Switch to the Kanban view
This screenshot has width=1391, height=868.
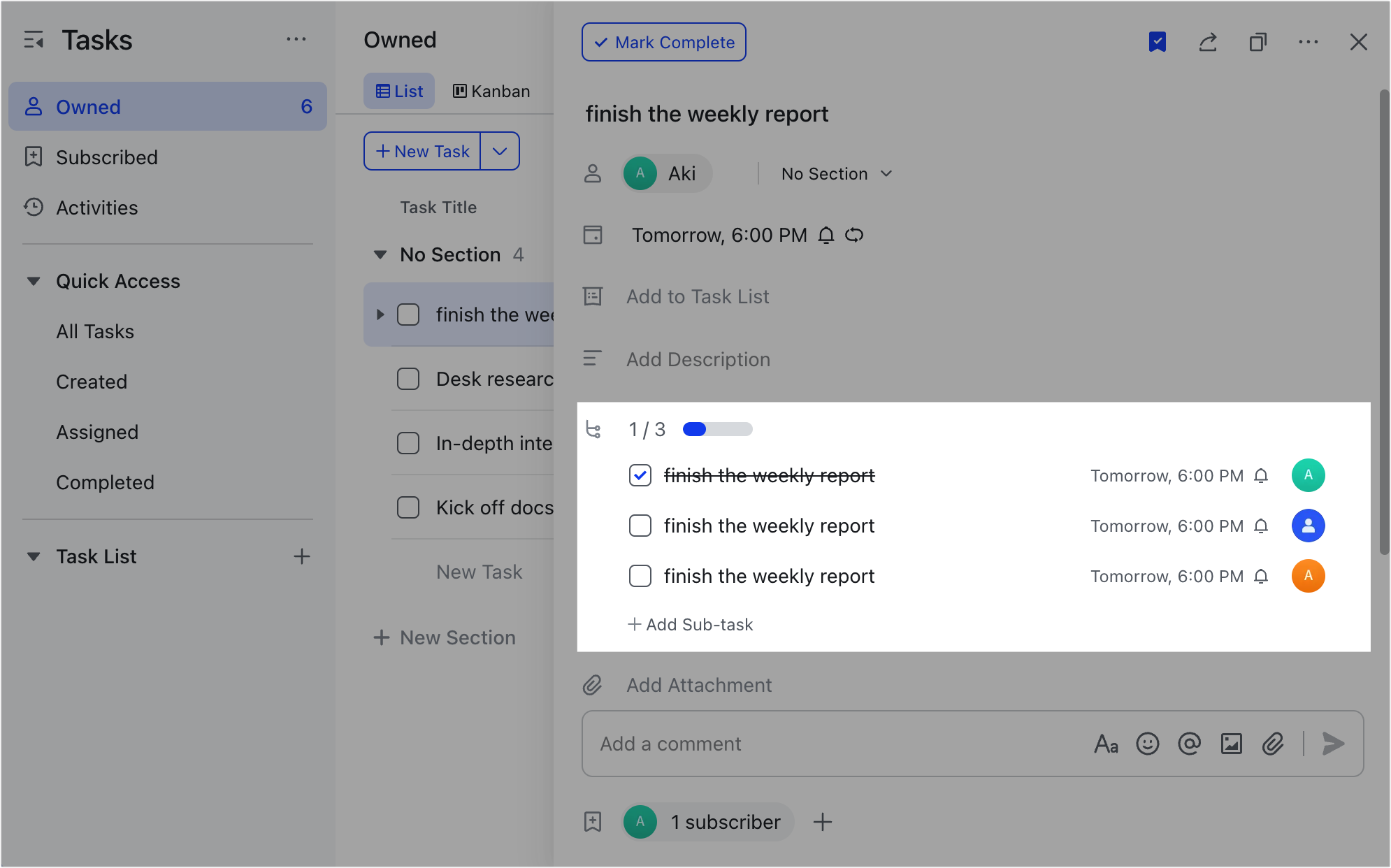click(x=491, y=91)
